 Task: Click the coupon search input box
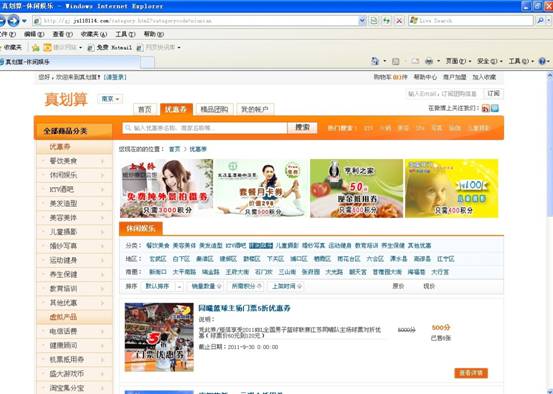(x=205, y=128)
